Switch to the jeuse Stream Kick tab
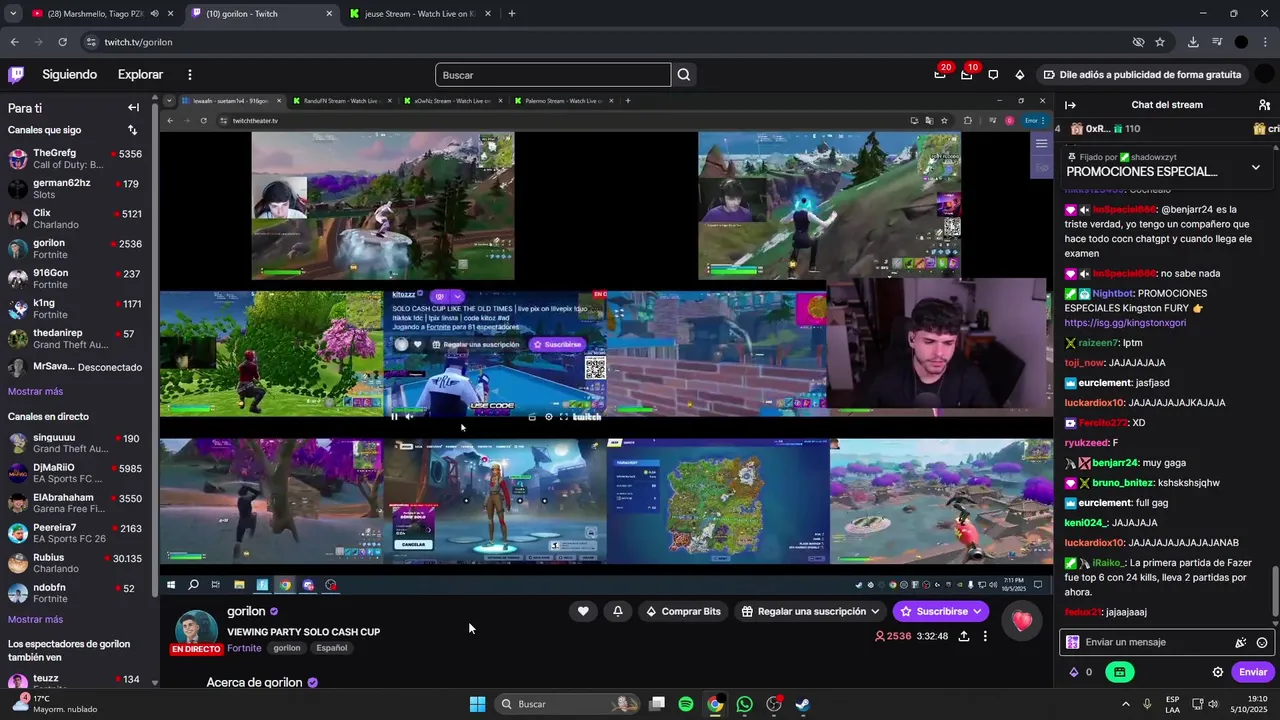 tap(420, 14)
